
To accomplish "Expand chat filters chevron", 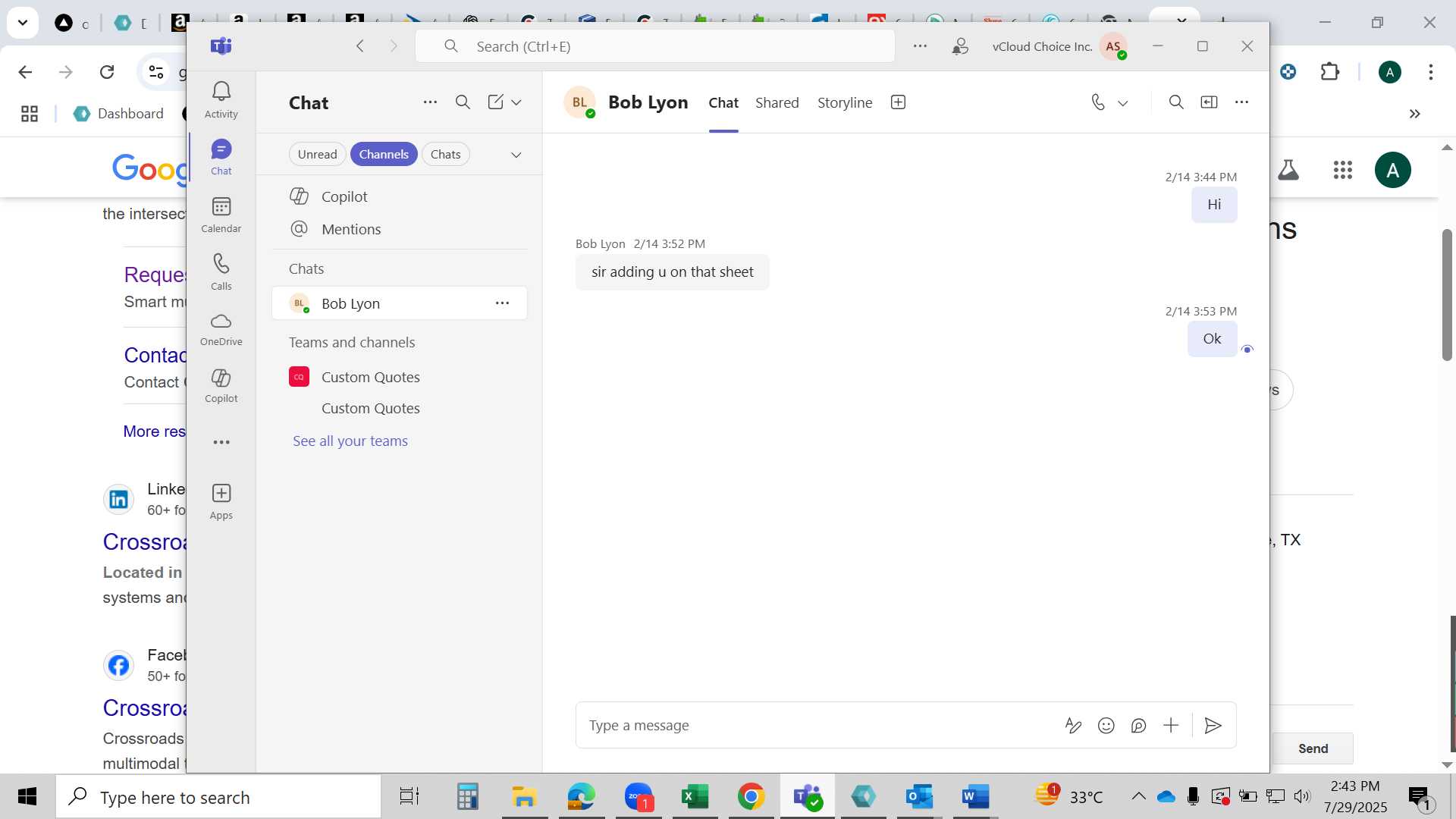I will click(516, 155).
